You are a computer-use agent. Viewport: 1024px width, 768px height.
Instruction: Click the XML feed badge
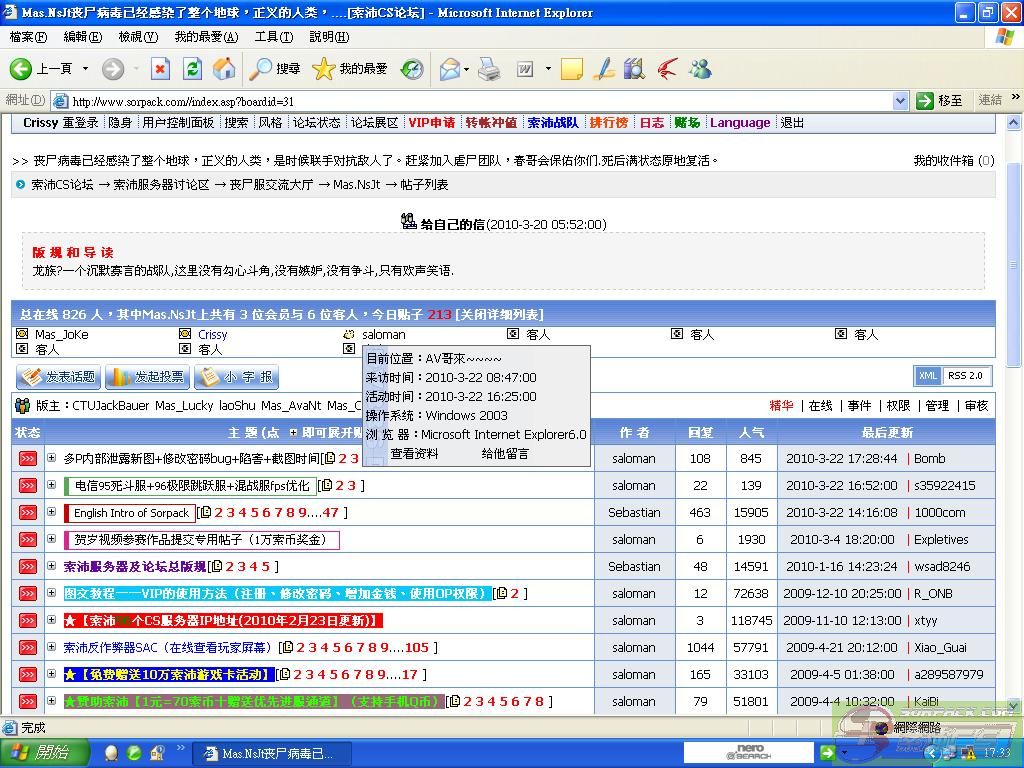(928, 376)
